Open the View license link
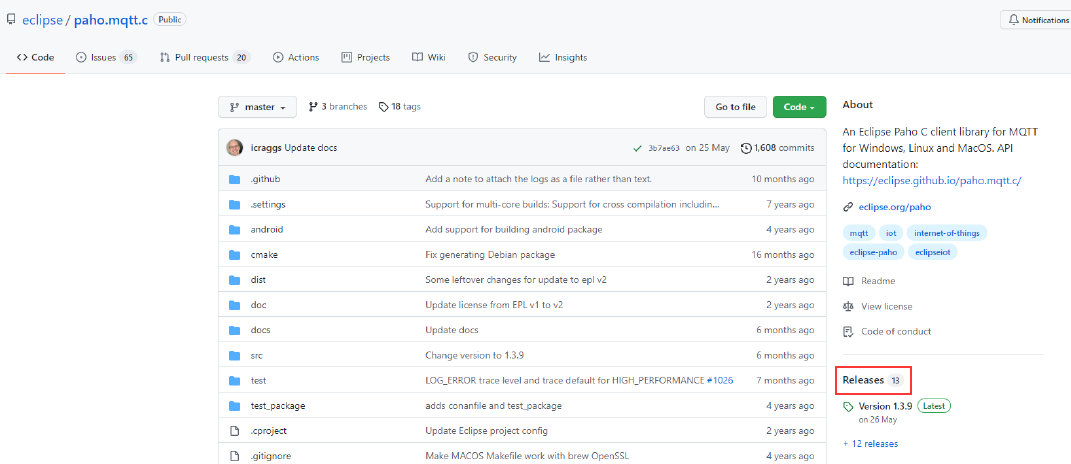 pyautogui.click(x=878, y=307)
